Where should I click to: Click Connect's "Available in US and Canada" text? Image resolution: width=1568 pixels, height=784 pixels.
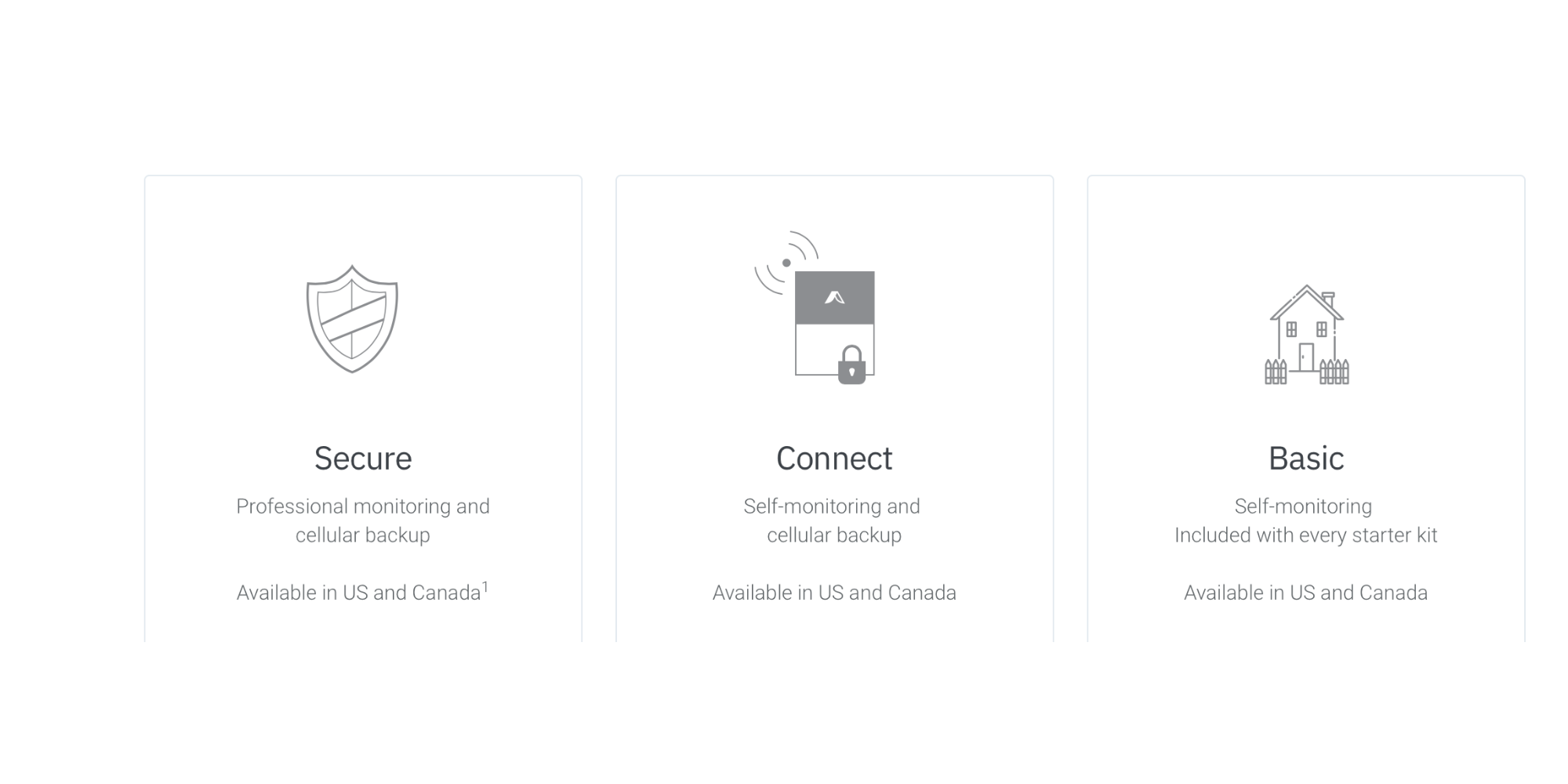coord(834,593)
